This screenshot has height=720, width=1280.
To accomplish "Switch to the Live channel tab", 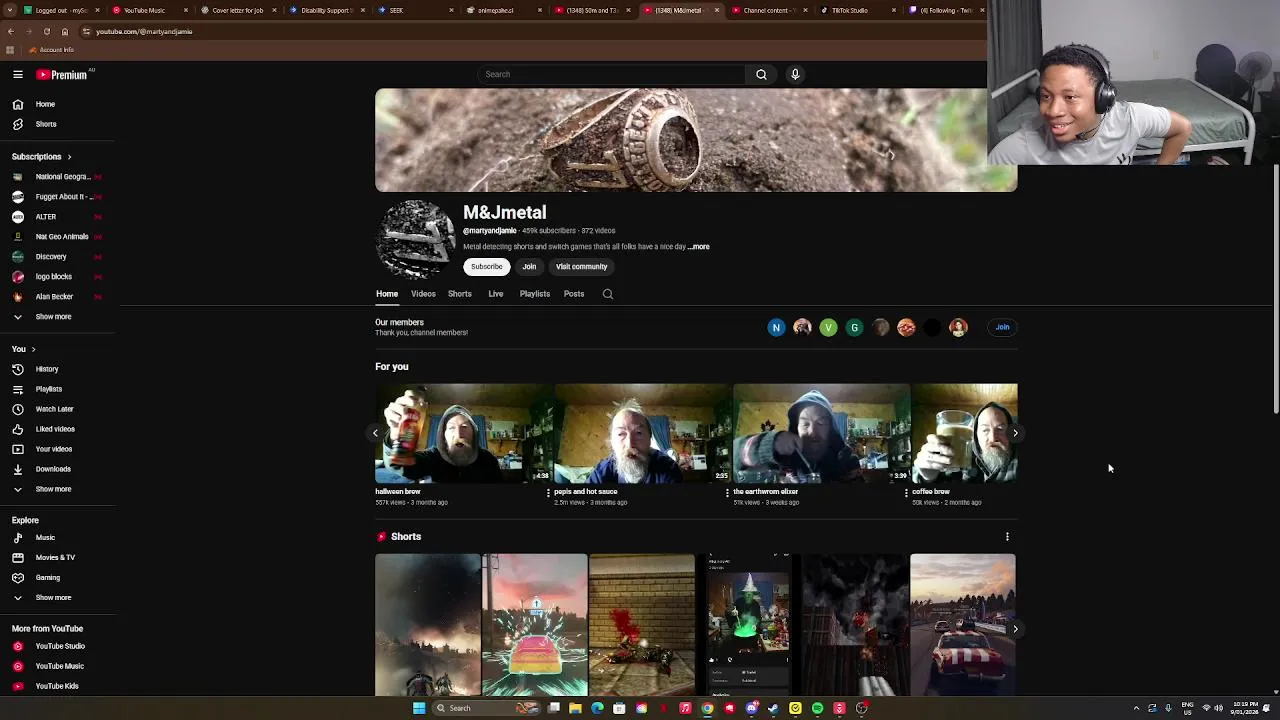I will coord(495,294).
